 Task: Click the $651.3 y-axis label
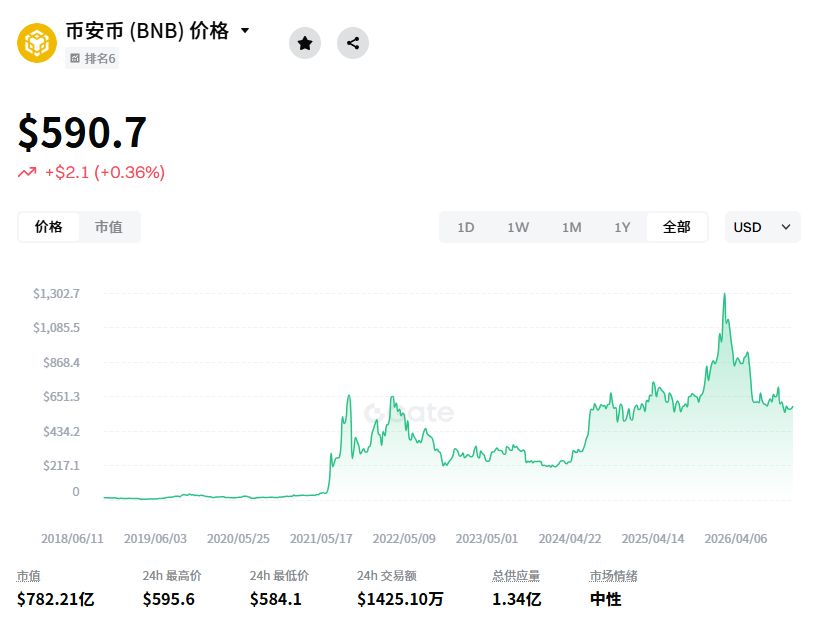(61, 397)
